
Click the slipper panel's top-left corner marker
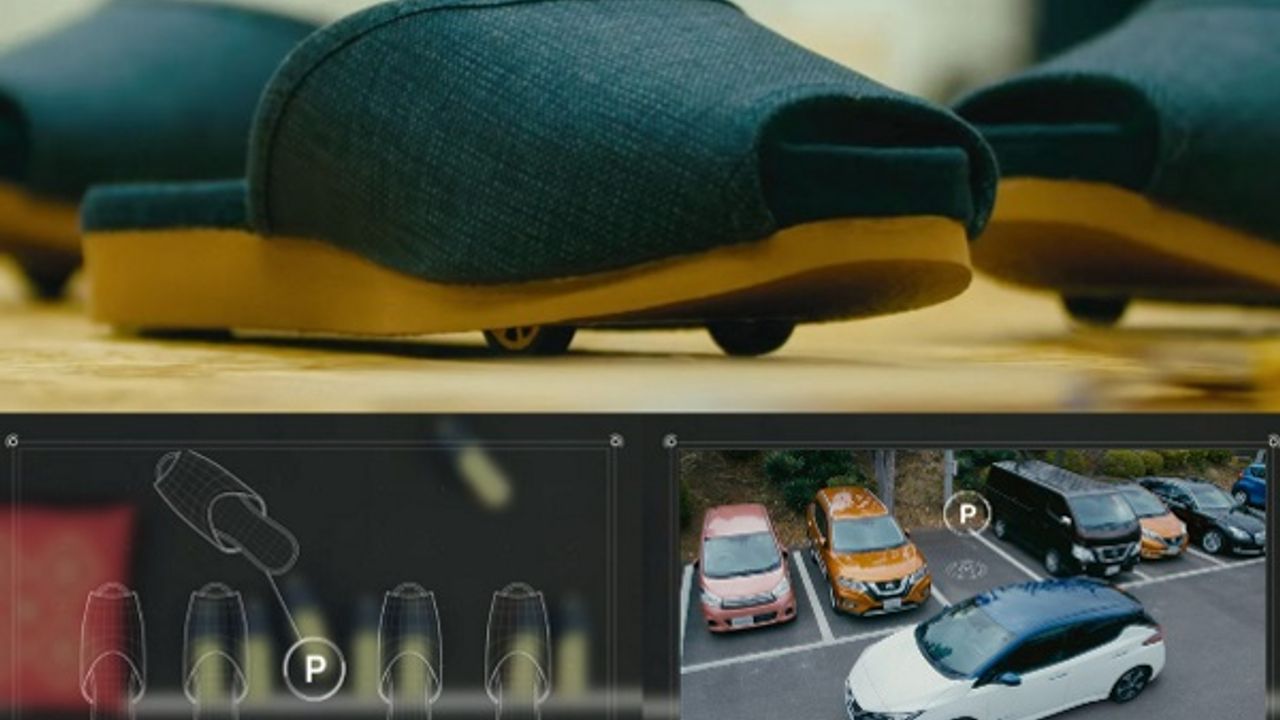click(11, 441)
